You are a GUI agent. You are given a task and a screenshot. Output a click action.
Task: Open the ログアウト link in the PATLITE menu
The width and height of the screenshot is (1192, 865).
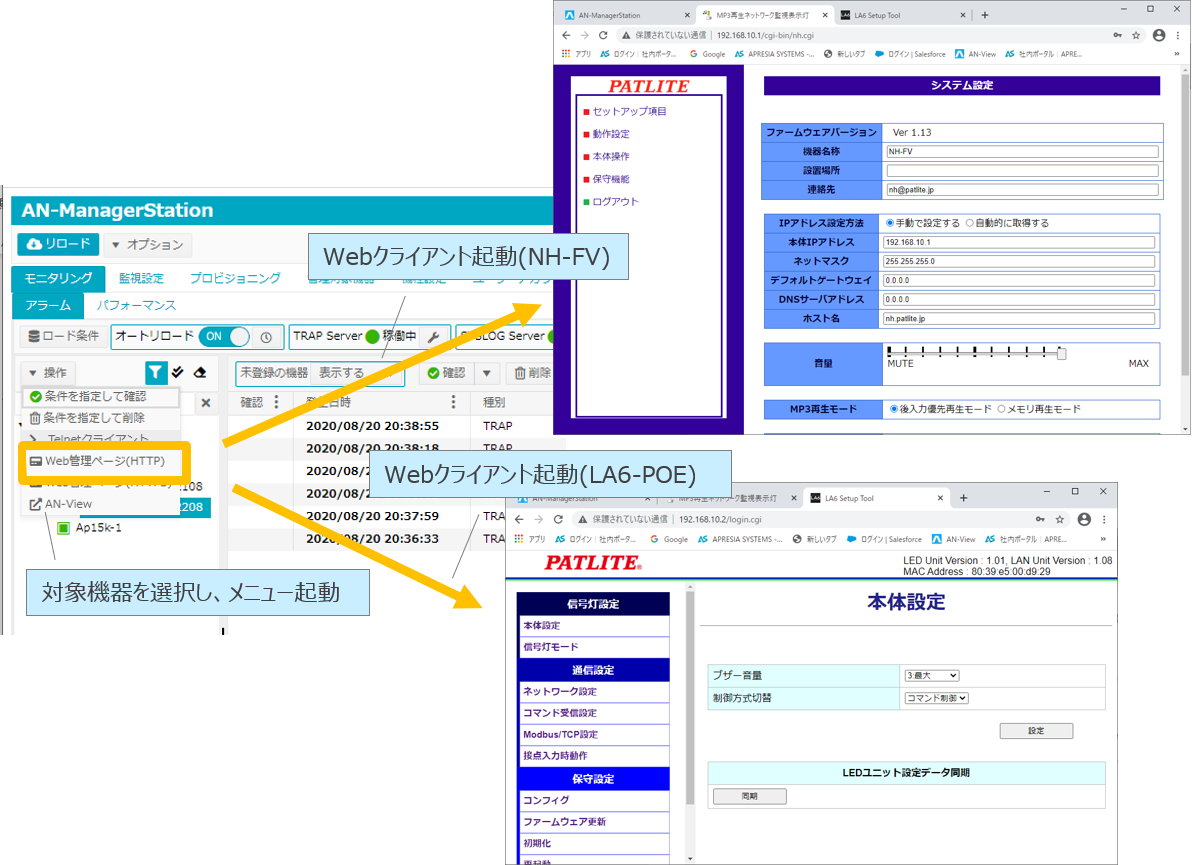pyautogui.click(x=615, y=202)
